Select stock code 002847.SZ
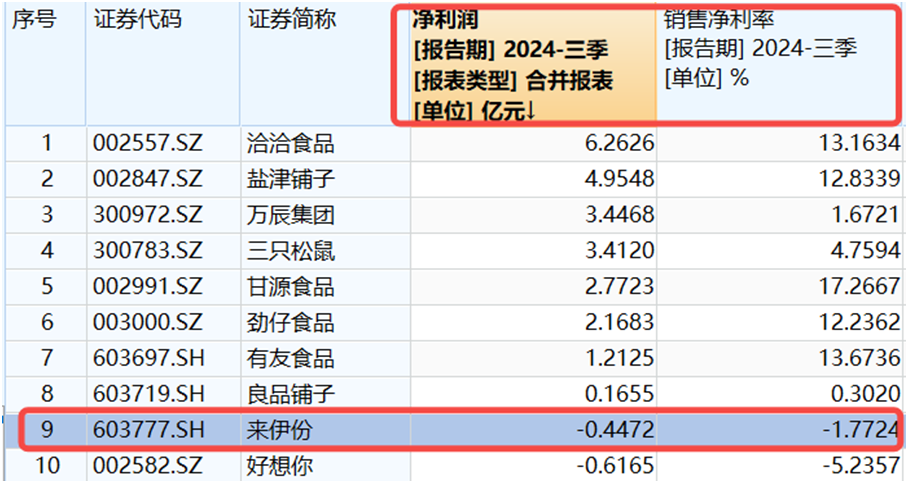 point(148,179)
